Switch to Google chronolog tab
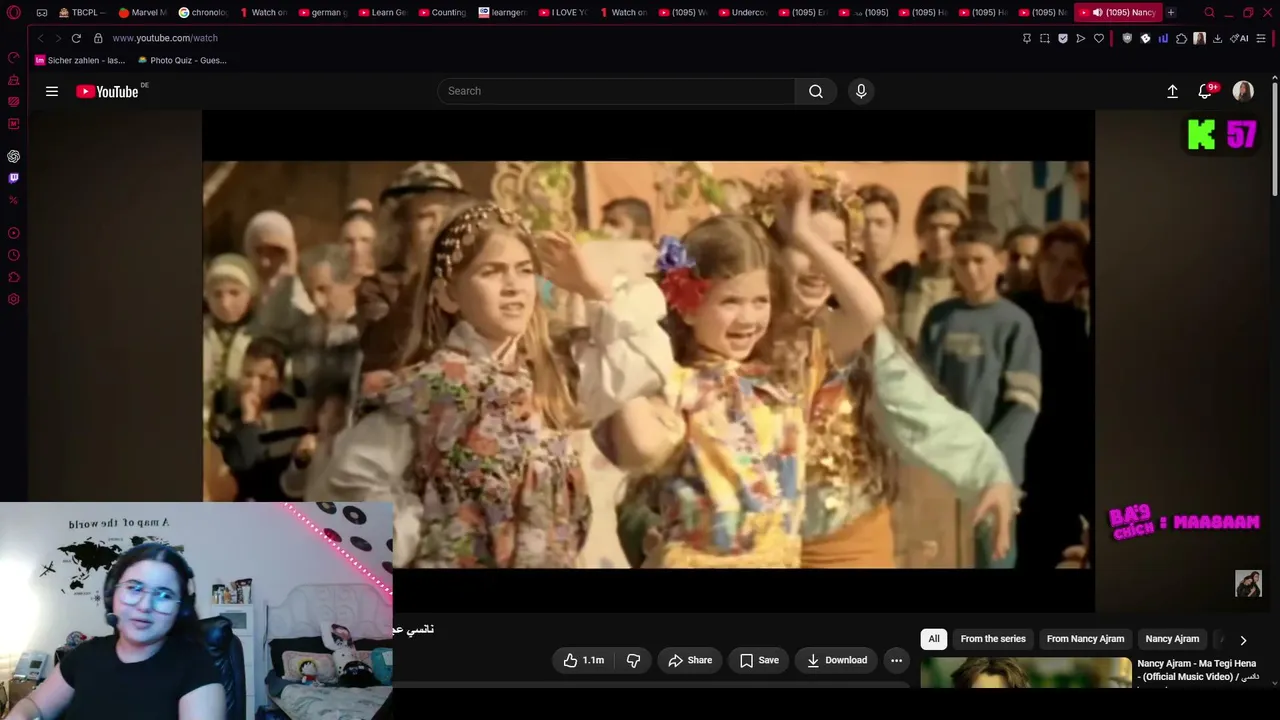 click(x=202, y=13)
